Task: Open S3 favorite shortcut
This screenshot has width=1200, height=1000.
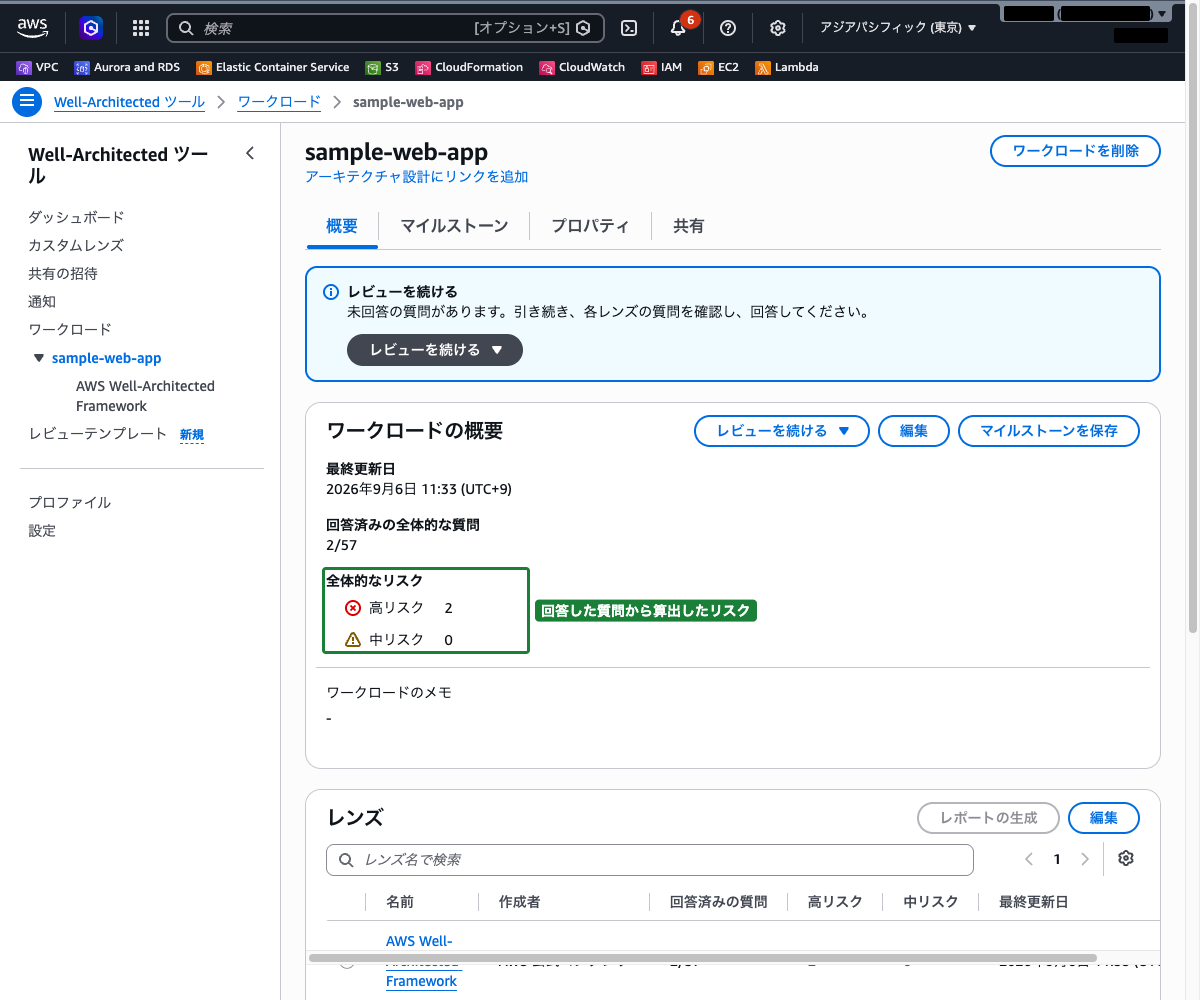Action: [x=382, y=67]
